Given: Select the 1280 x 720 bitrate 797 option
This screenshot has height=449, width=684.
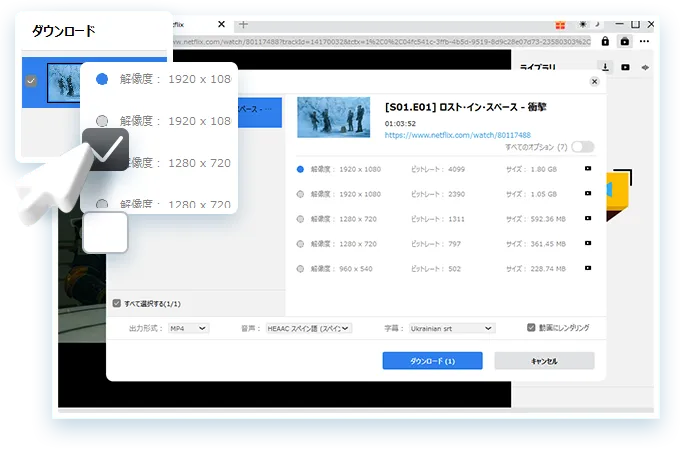Looking at the screenshot, I should coord(300,244).
